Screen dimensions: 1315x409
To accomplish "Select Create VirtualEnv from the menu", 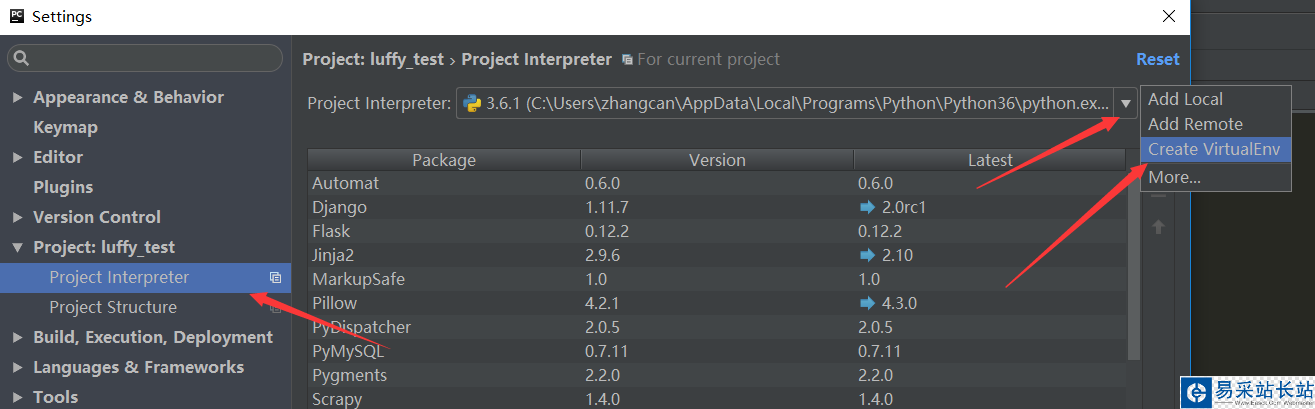I will tap(1215, 149).
